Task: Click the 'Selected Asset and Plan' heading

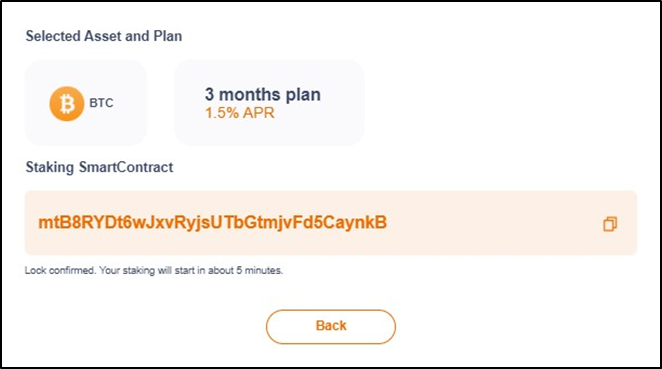Action: click(104, 36)
